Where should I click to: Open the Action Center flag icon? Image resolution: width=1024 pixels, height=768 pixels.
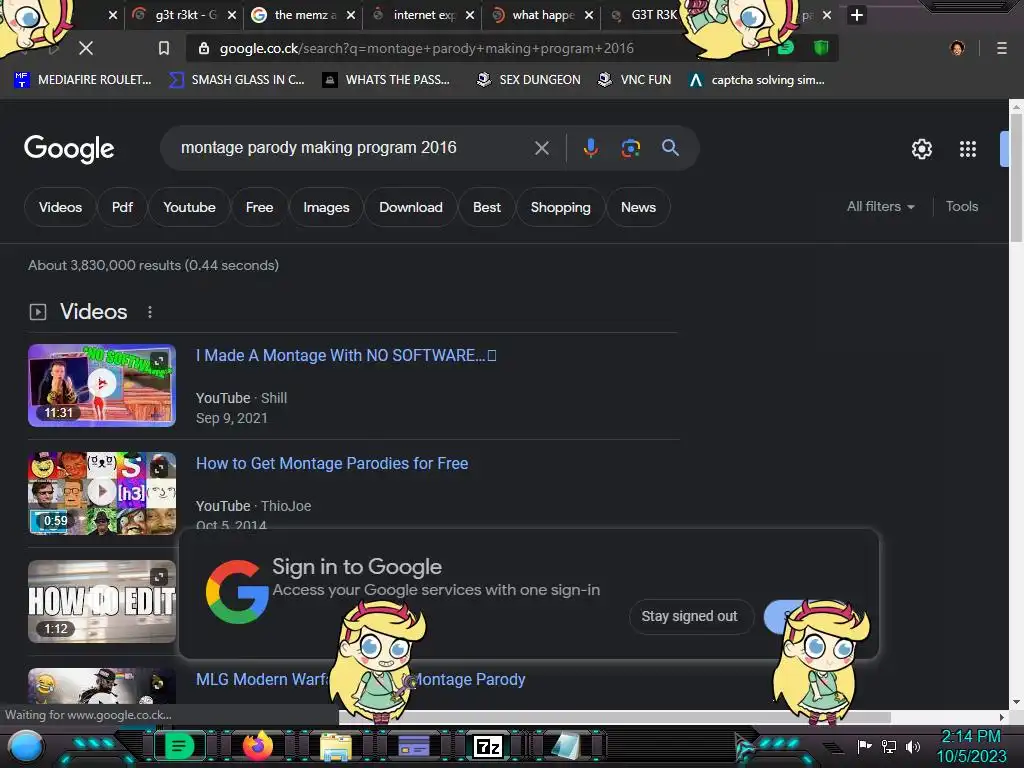click(864, 746)
